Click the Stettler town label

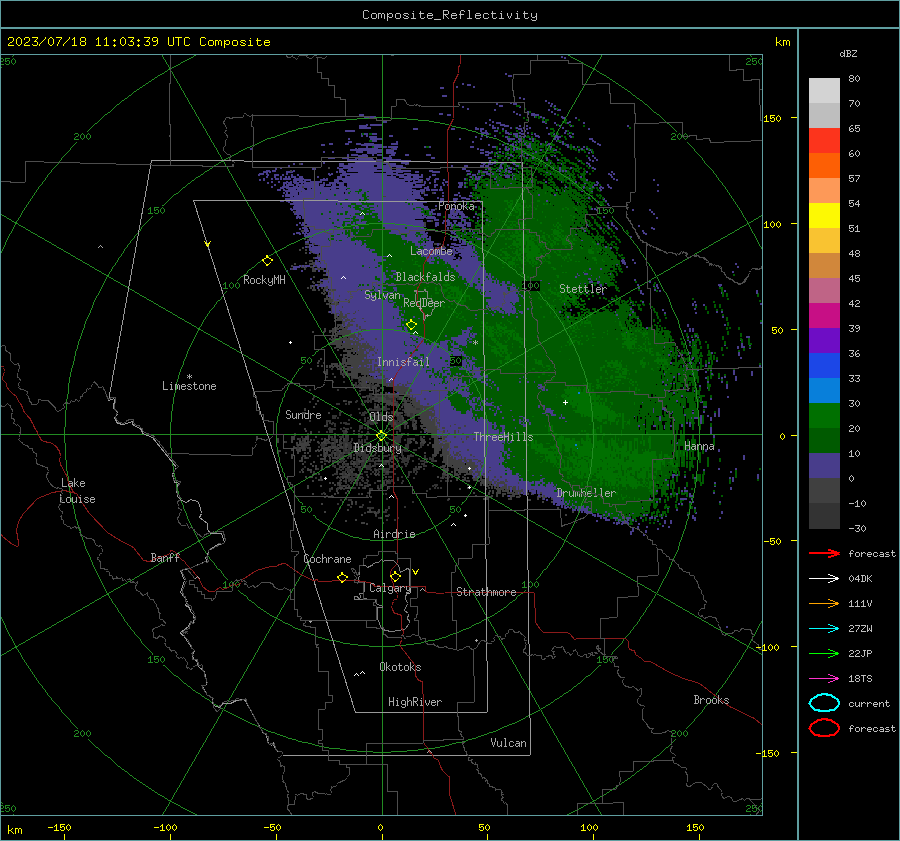click(583, 289)
